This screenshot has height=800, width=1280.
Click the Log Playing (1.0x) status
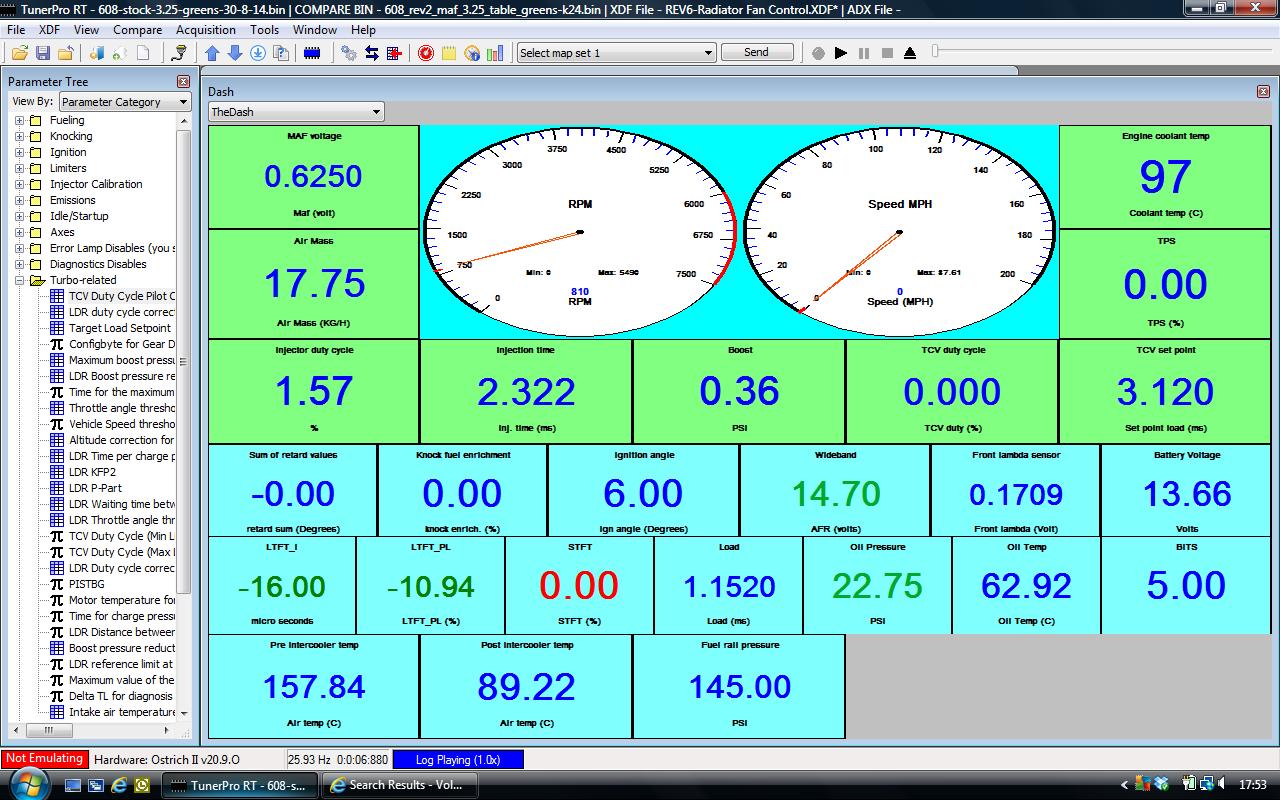[458, 760]
